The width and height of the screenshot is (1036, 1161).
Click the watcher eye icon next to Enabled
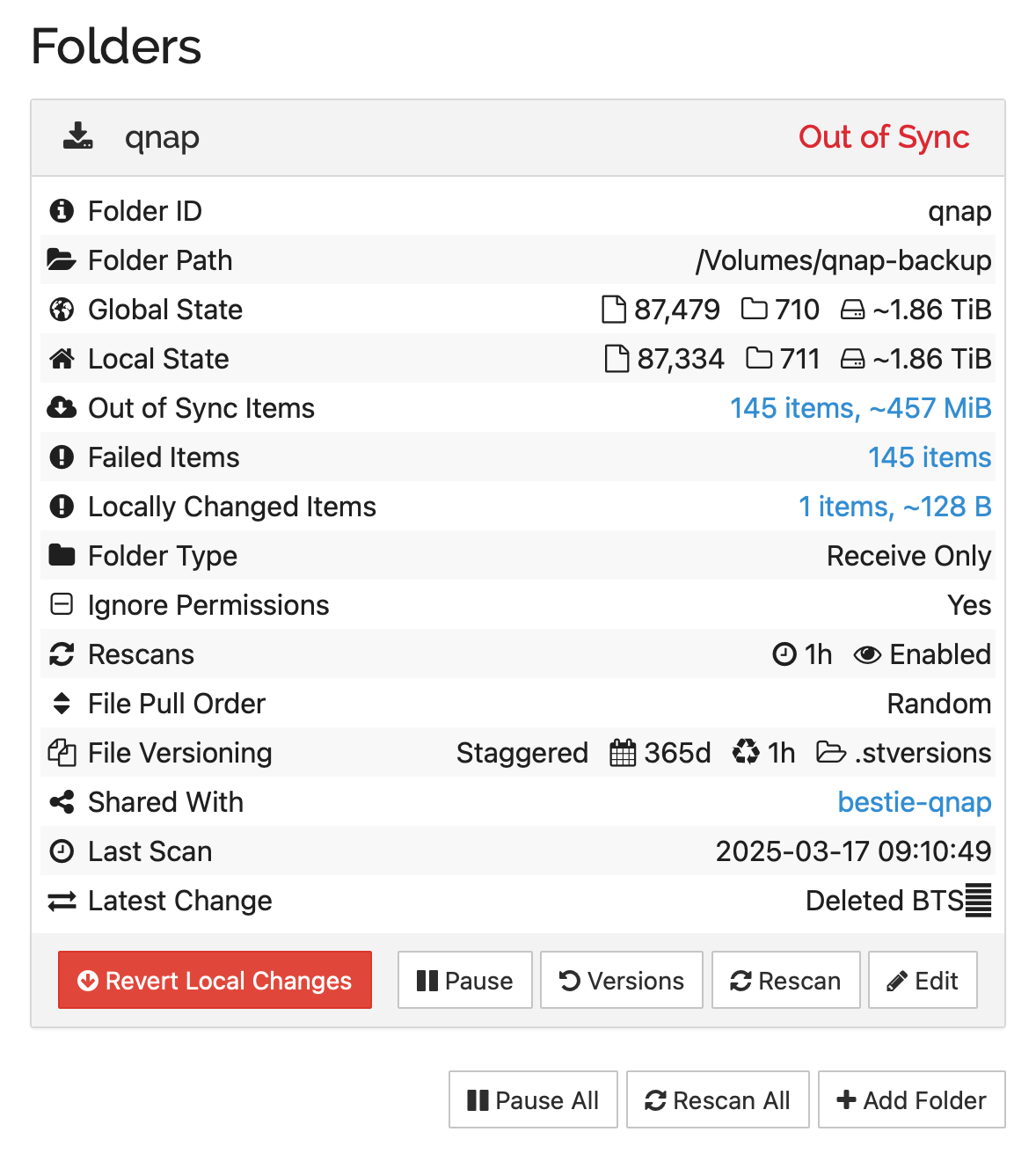click(867, 654)
